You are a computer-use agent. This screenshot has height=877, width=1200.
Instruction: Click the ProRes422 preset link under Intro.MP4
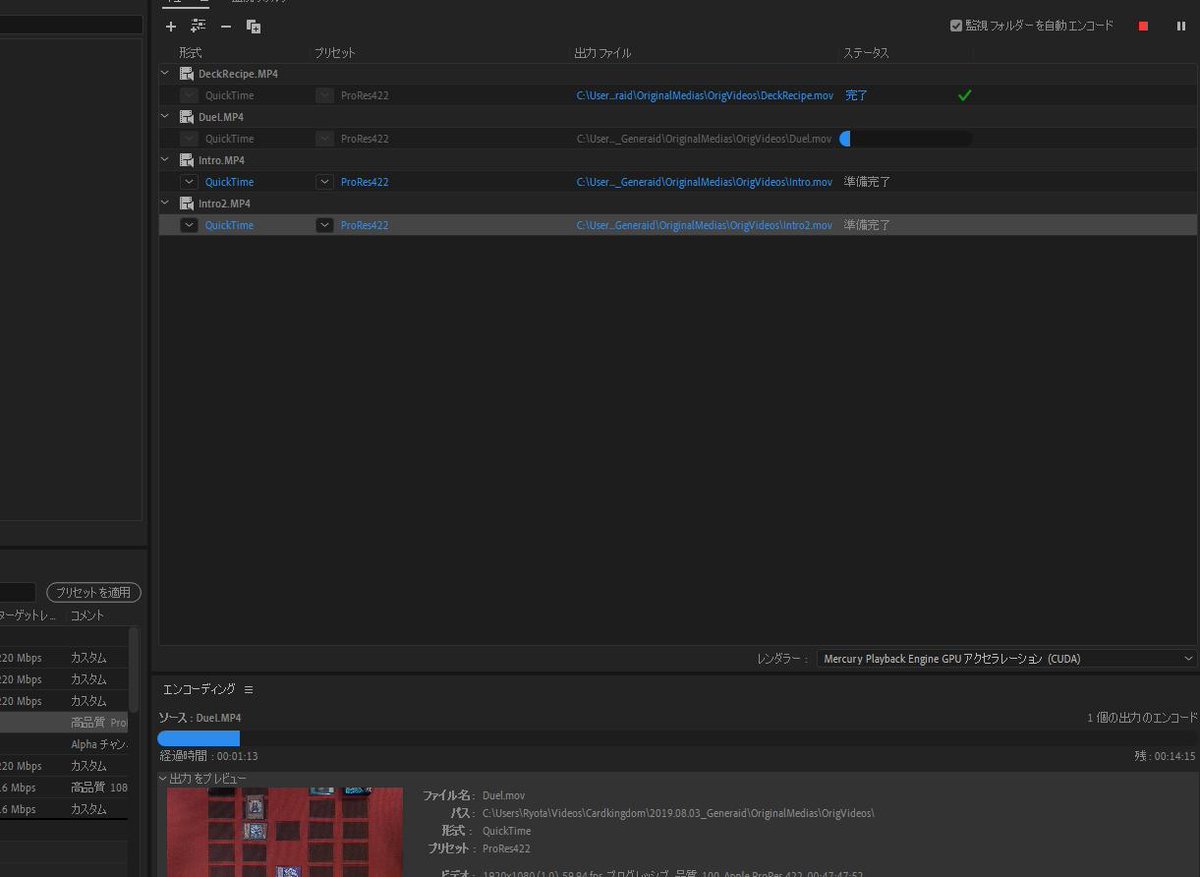364,182
